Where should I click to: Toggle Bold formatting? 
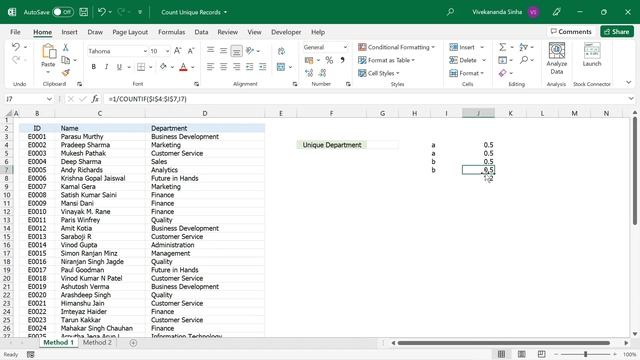(x=93, y=67)
